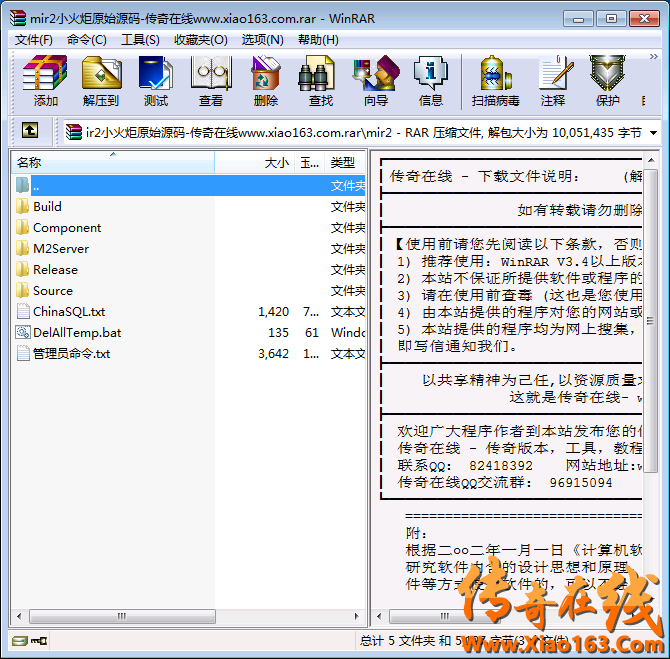Click the Extract To (解压到) icon
The height and width of the screenshot is (659, 670).
tap(101, 81)
